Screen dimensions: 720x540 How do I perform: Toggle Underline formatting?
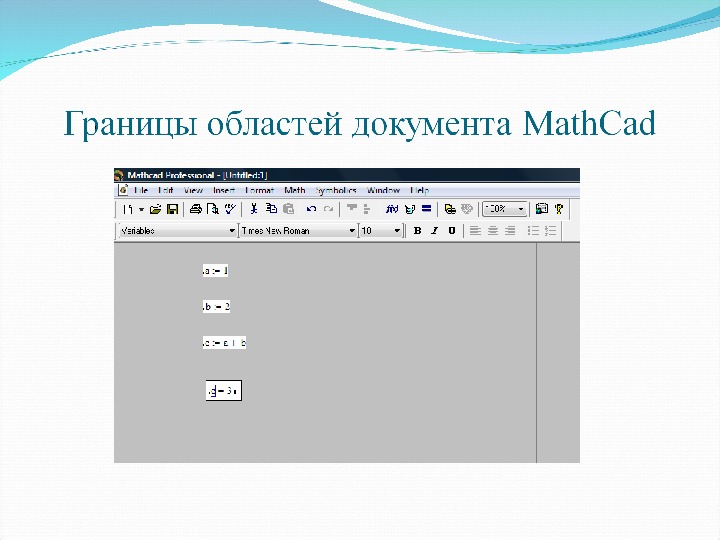tap(452, 231)
